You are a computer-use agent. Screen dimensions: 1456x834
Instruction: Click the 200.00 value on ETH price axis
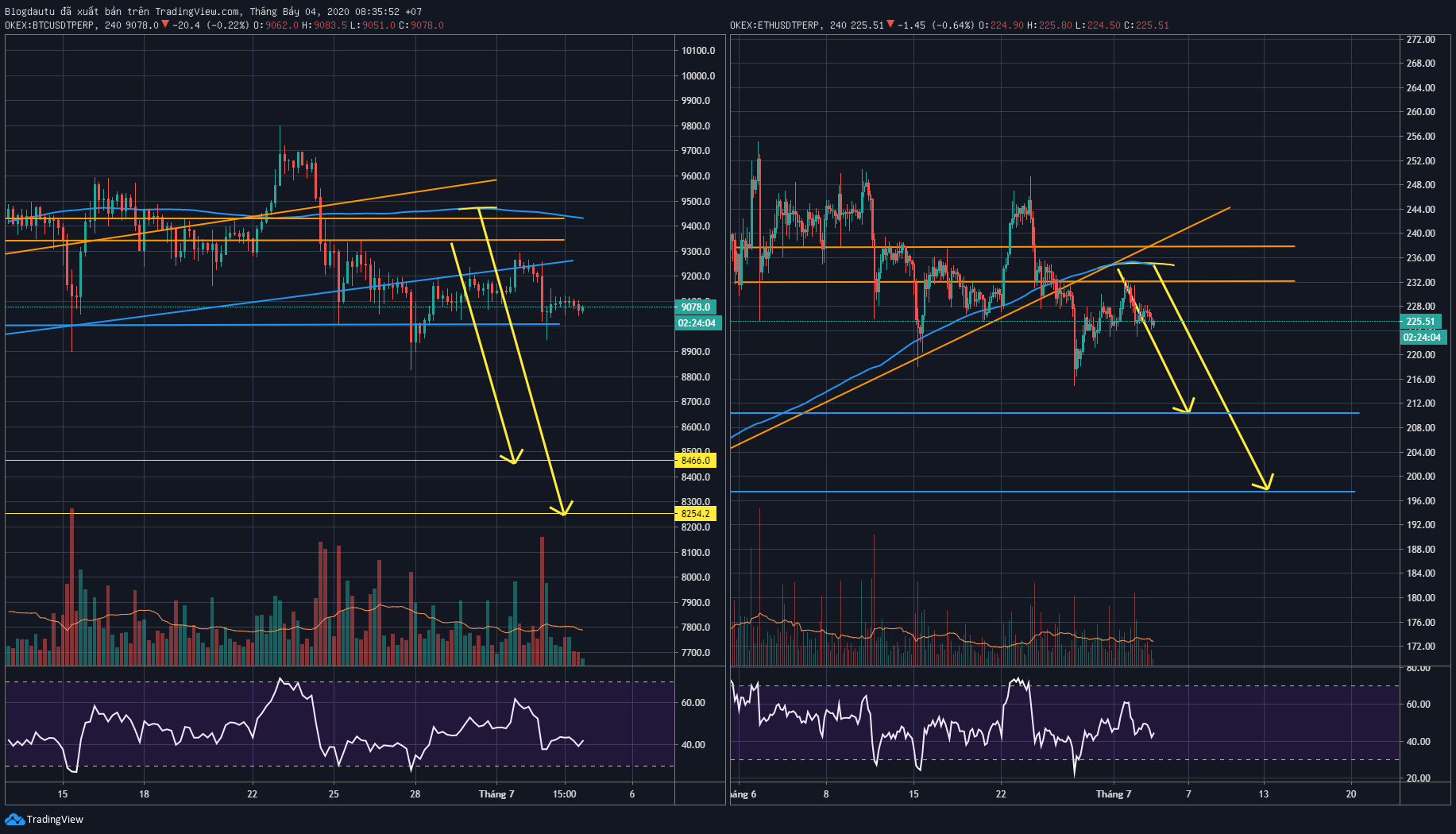(x=1421, y=477)
